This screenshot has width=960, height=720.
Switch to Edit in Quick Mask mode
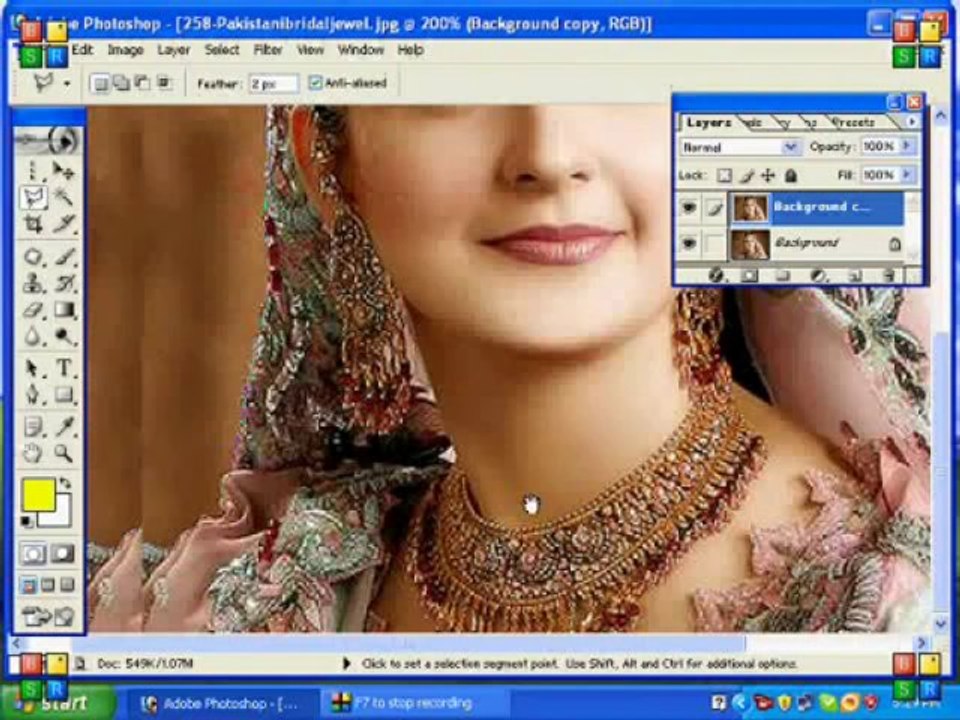click(64, 554)
